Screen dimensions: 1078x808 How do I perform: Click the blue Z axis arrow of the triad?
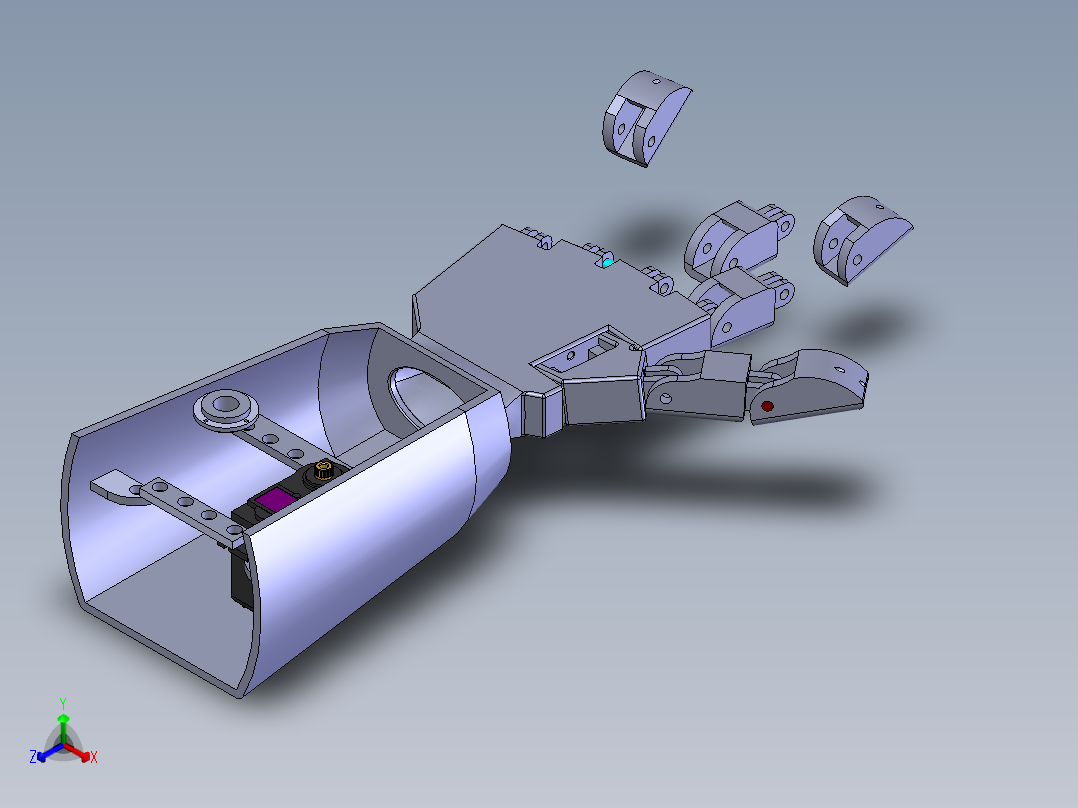48,752
